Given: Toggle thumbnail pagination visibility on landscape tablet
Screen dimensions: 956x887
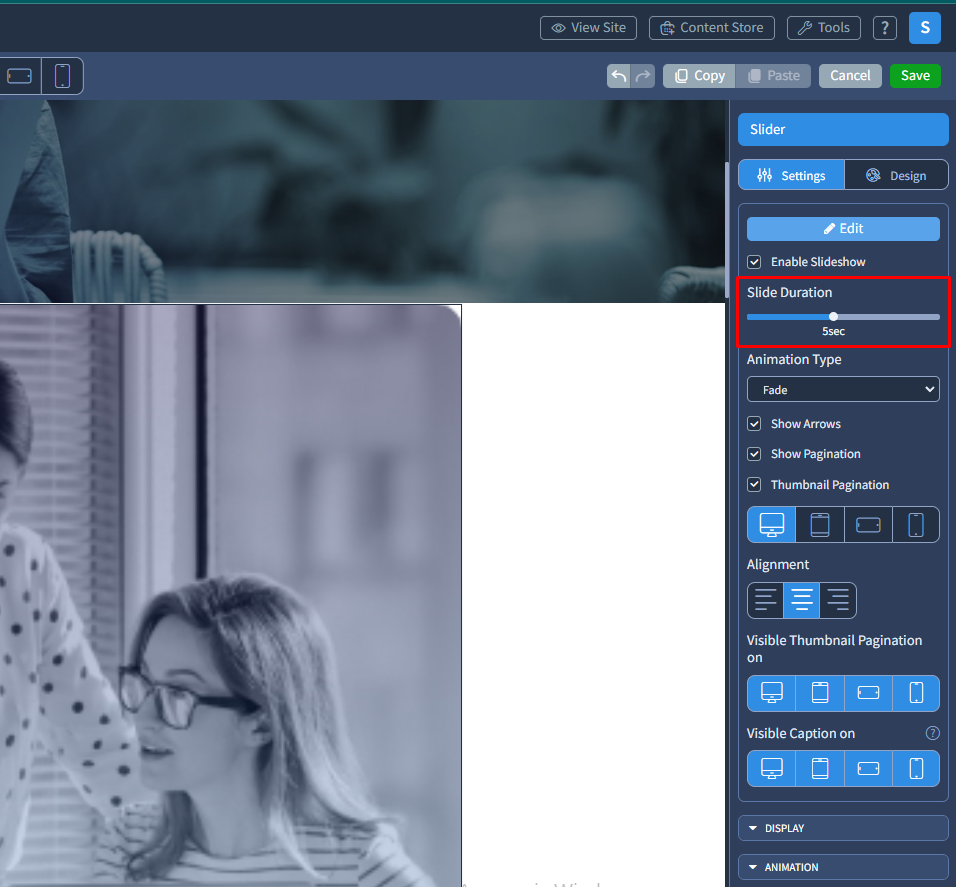Looking at the screenshot, I should [868, 693].
